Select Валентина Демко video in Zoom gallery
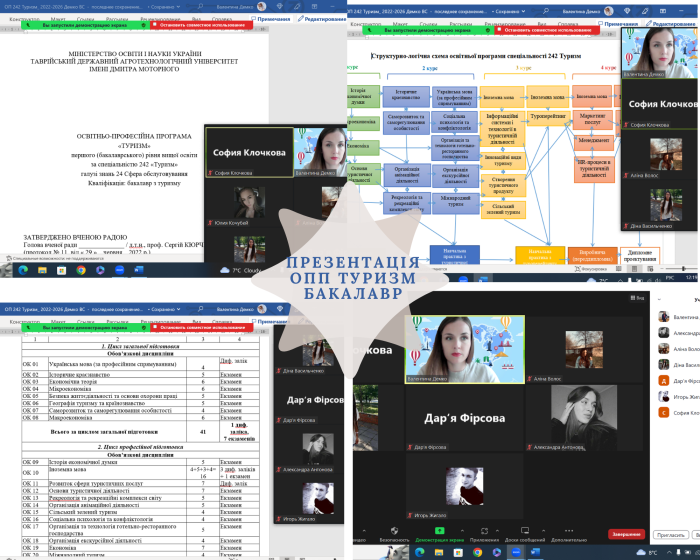Viewport: 700px width, 560px height. coord(465,350)
